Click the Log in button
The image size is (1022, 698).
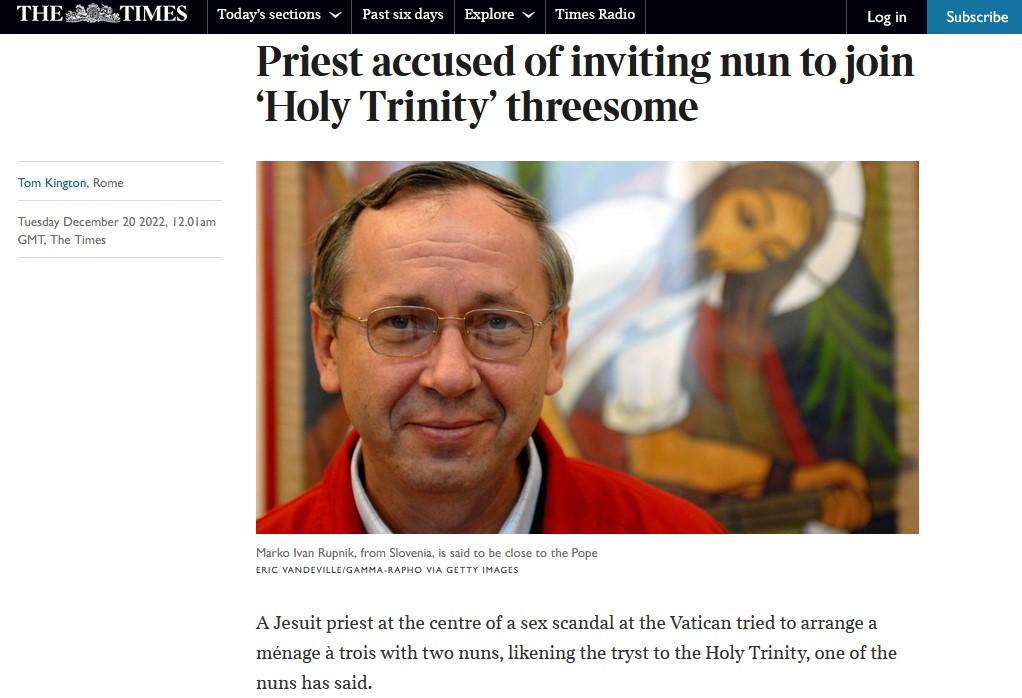tap(886, 17)
